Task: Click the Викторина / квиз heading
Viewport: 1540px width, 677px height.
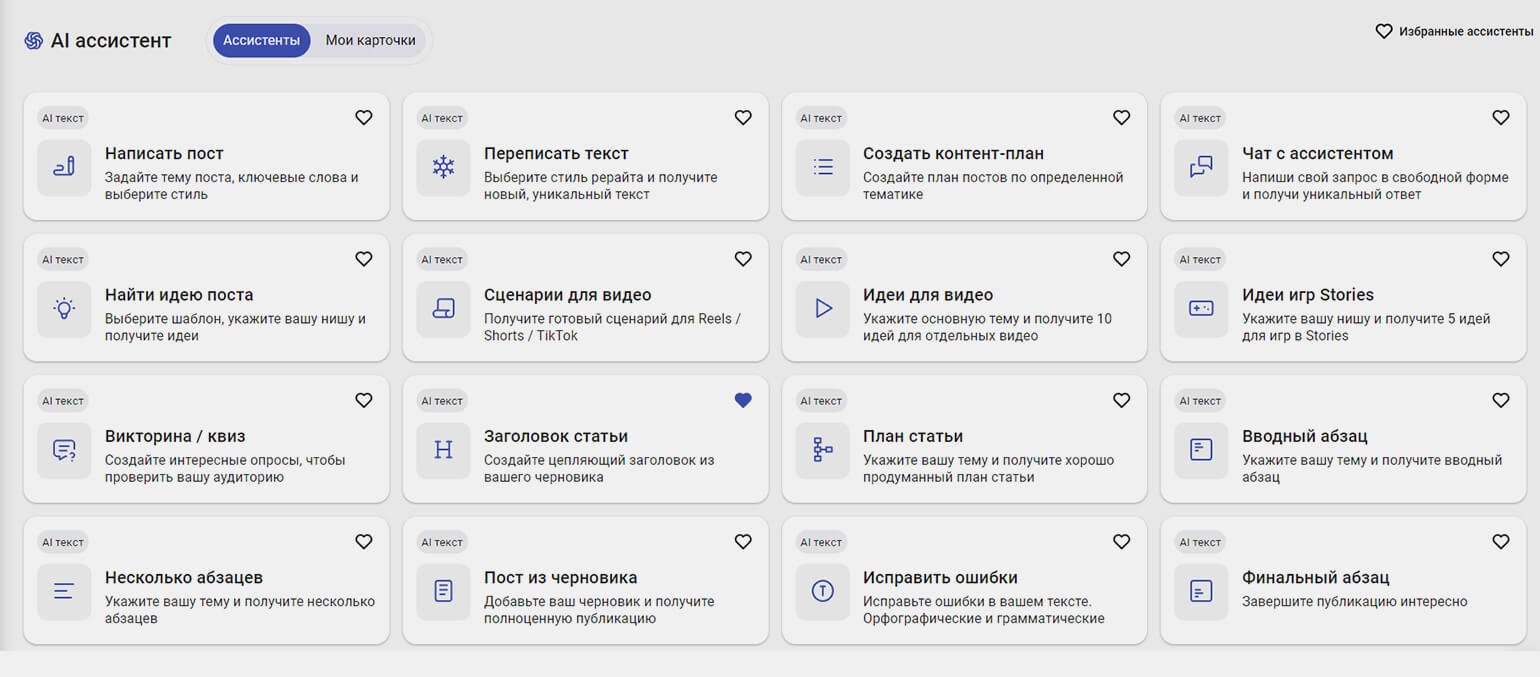Action: tap(175, 436)
